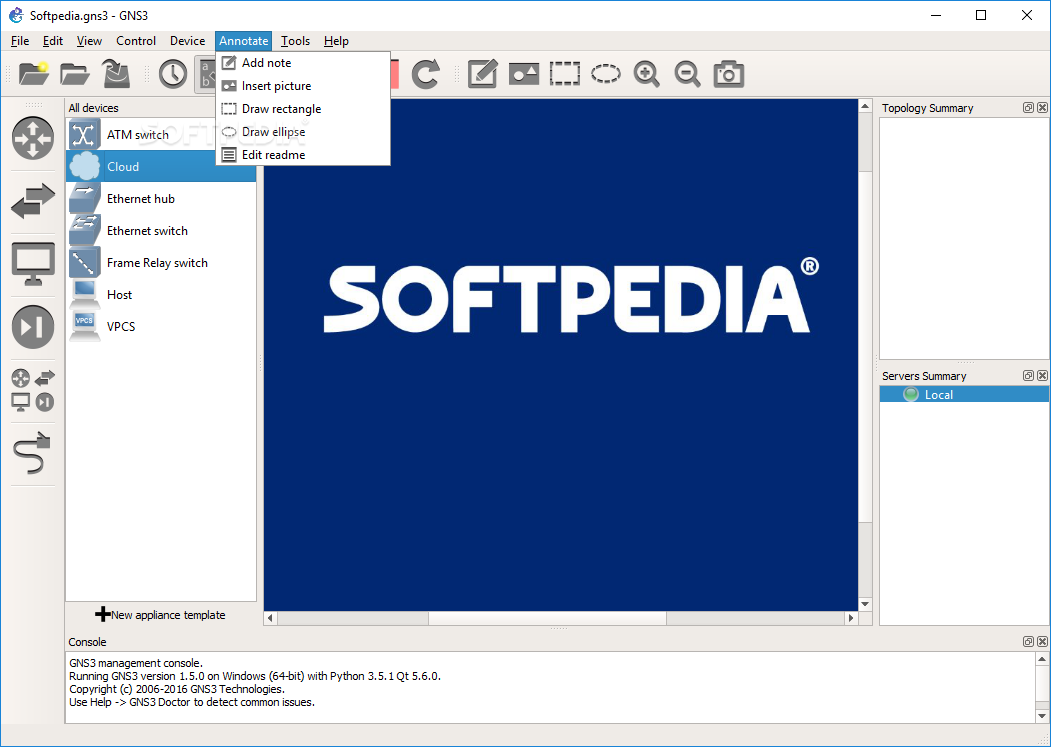Viewport: 1051px width, 747px height.
Task: Click the Save project as icon
Action: pos(116,73)
